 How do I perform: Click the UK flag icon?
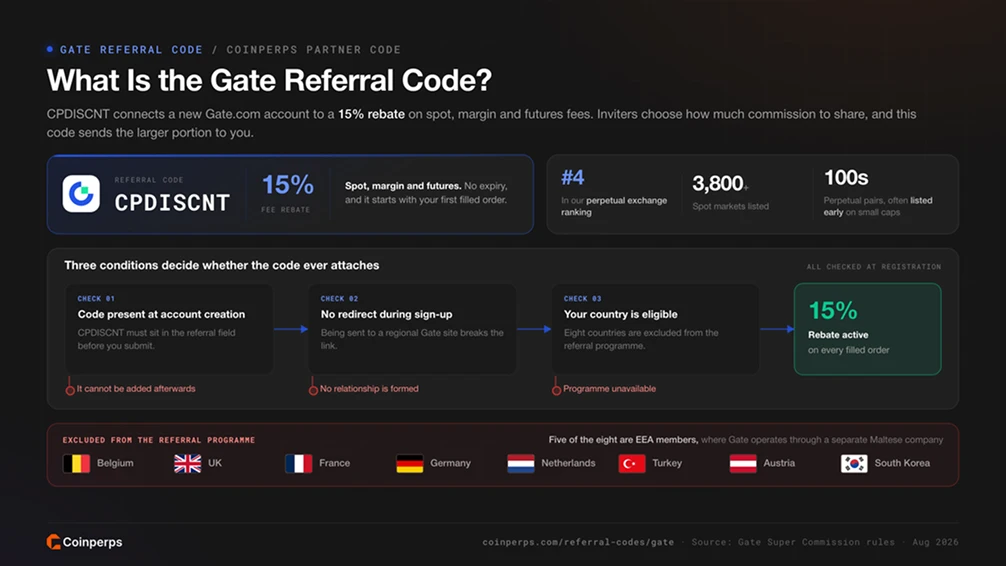click(187, 463)
